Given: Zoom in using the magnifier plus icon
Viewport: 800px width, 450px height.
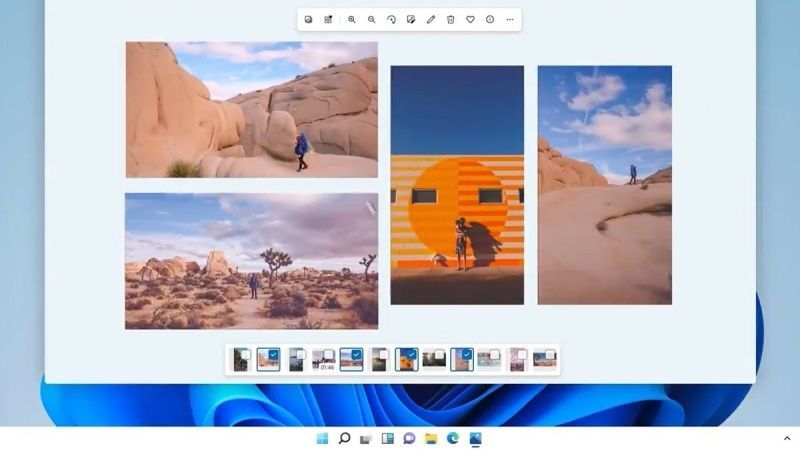Looking at the screenshot, I should (x=352, y=19).
